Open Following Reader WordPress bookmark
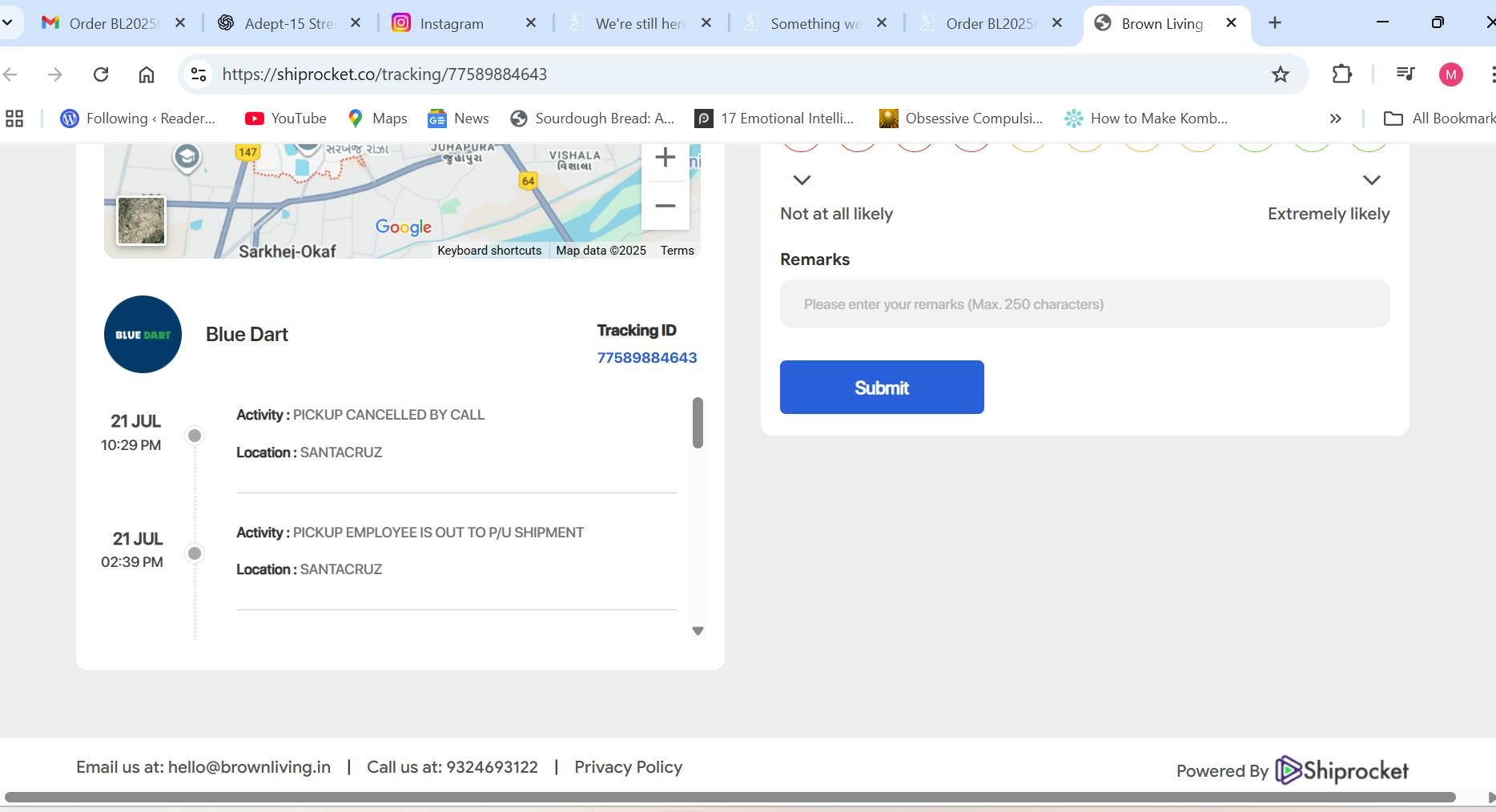This screenshot has width=1496, height=812. coord(138,119)
